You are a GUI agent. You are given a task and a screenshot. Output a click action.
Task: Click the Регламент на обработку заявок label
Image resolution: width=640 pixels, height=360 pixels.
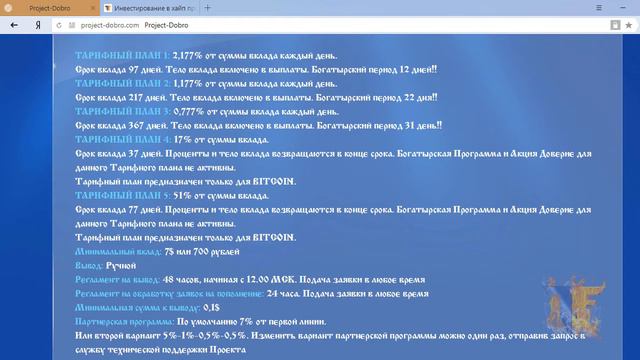pos(169,294)
